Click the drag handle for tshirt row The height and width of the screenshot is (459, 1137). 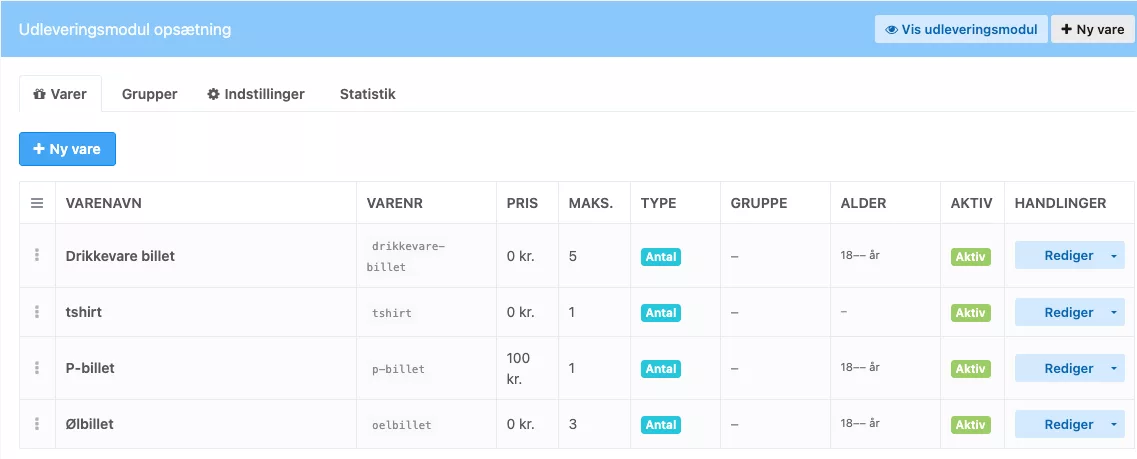[x=37, y=312]
